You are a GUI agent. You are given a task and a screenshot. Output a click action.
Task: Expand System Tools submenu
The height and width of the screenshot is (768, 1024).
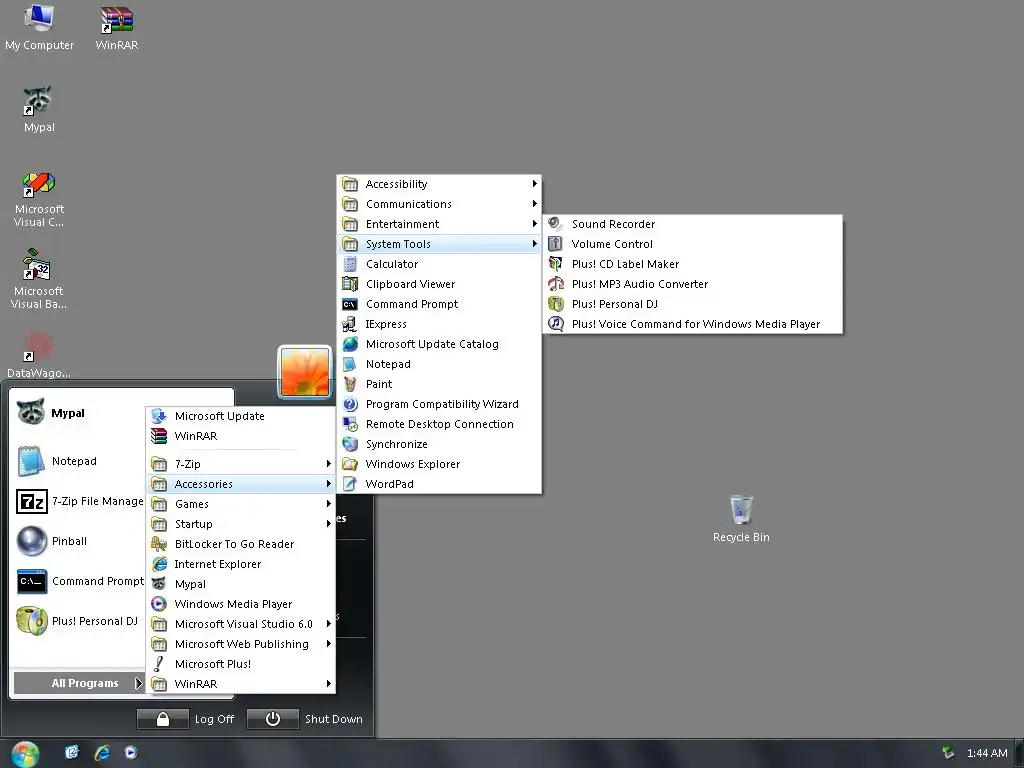[x=439, y=244]
